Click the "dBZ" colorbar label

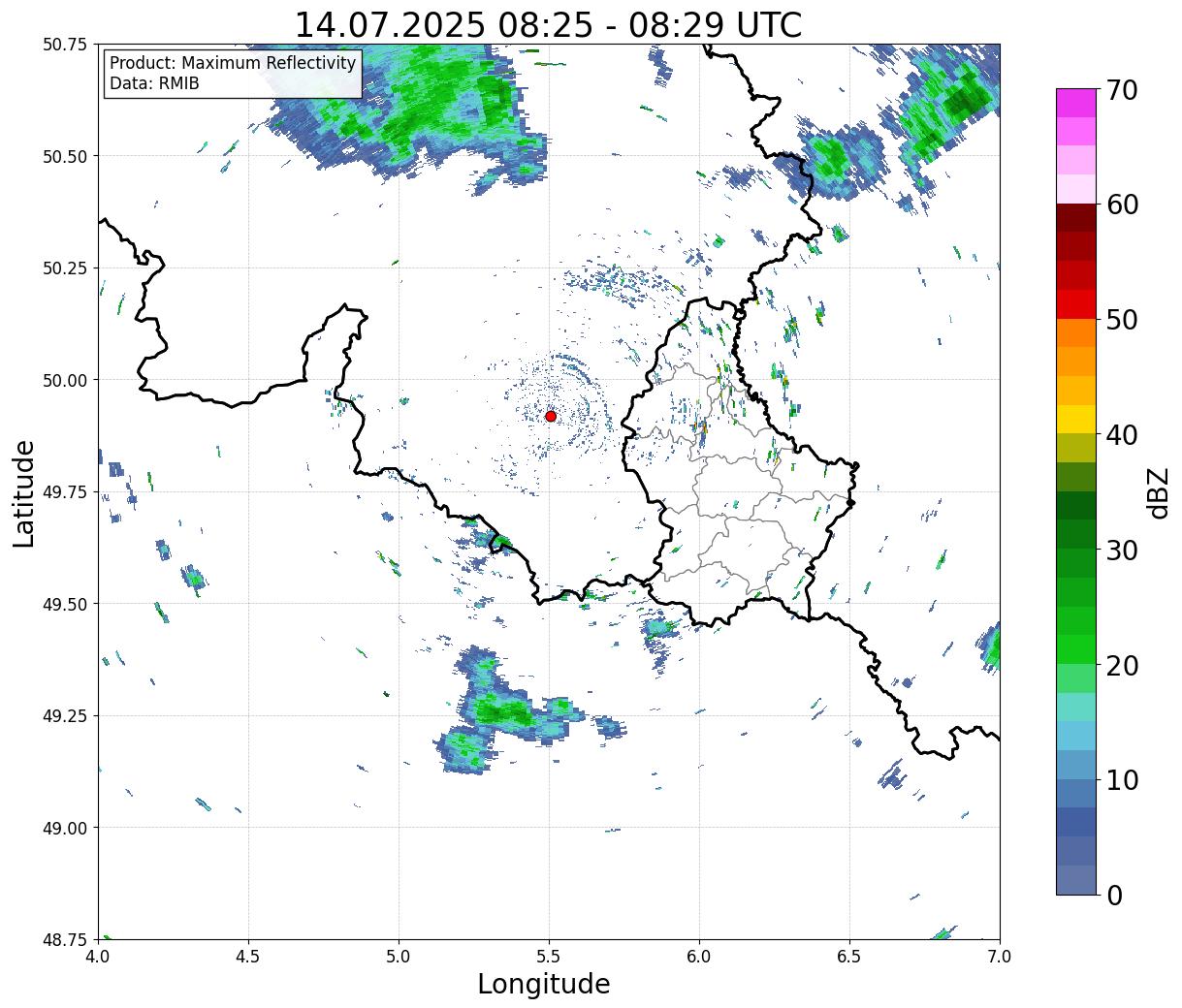click(x=1158, y=492)
